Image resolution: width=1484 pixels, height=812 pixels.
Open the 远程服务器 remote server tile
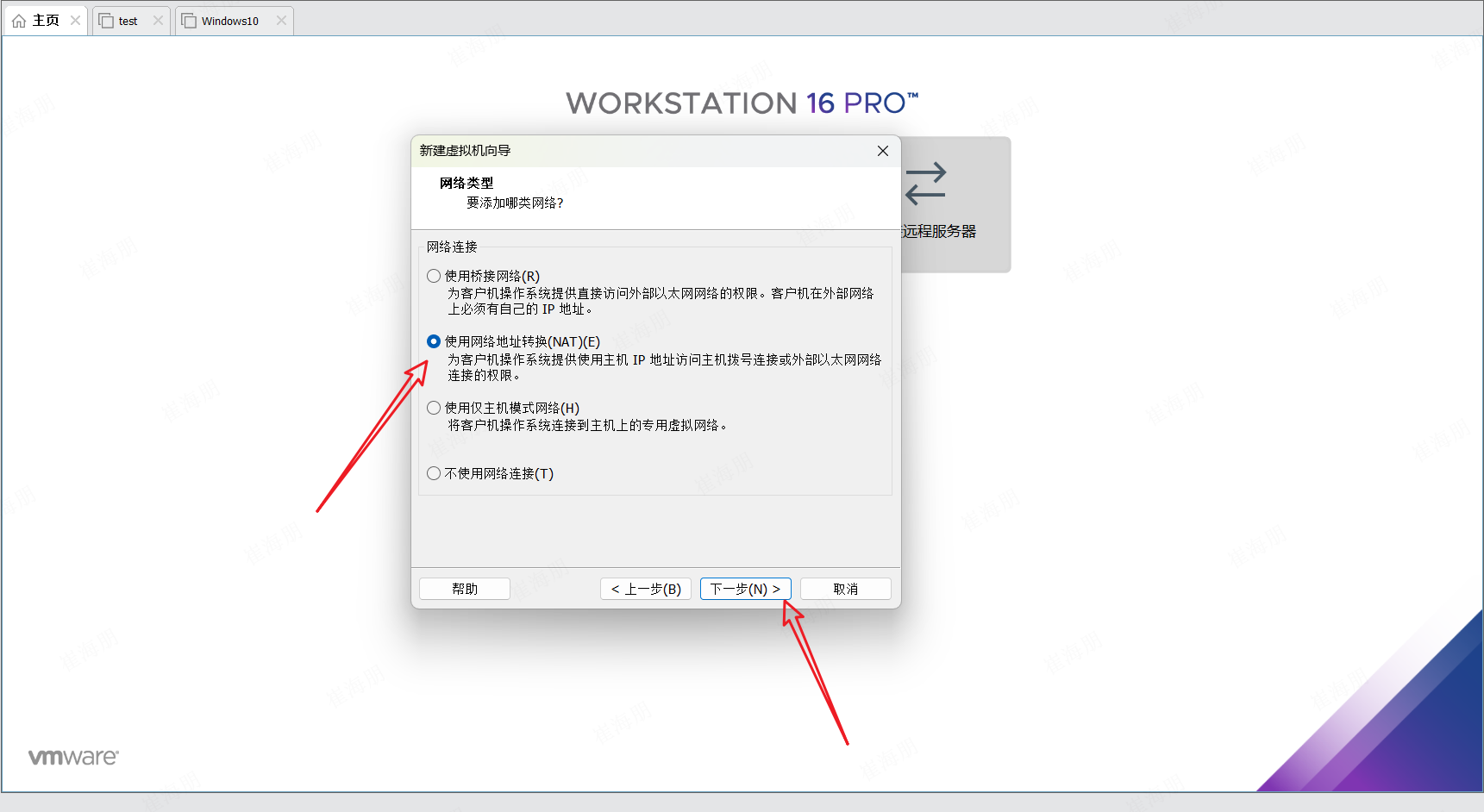click(955, 205)
